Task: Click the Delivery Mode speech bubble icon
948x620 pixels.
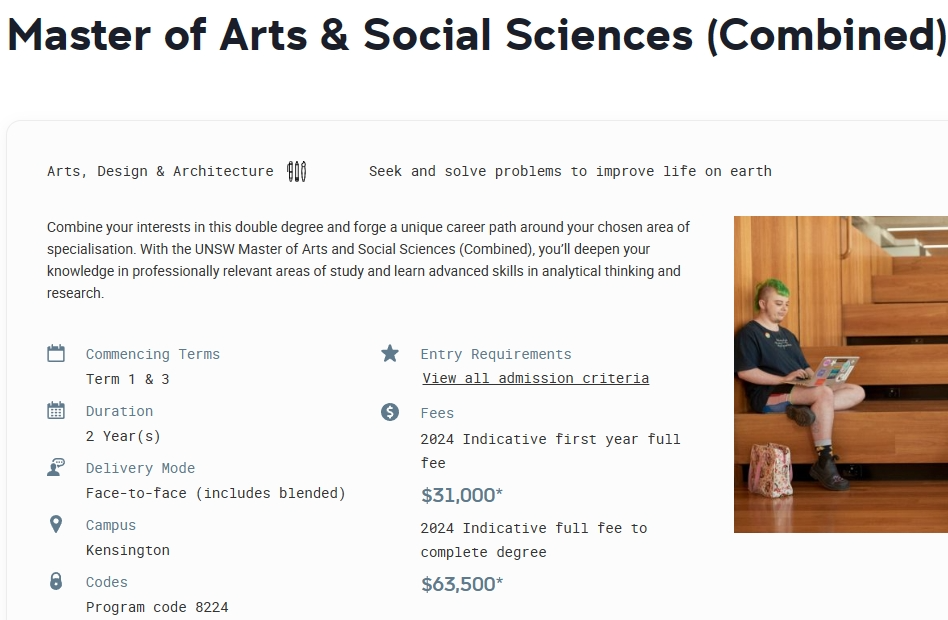Action: pos(56,467)
